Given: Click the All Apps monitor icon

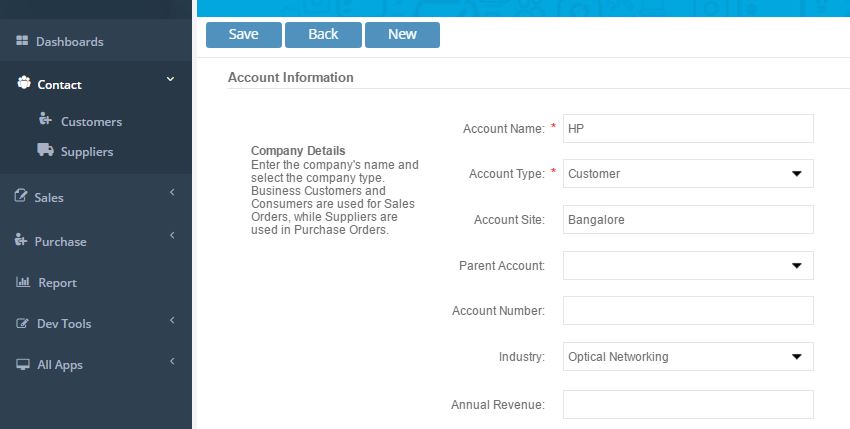Looking at the screenshot, I should coord(23,364).
